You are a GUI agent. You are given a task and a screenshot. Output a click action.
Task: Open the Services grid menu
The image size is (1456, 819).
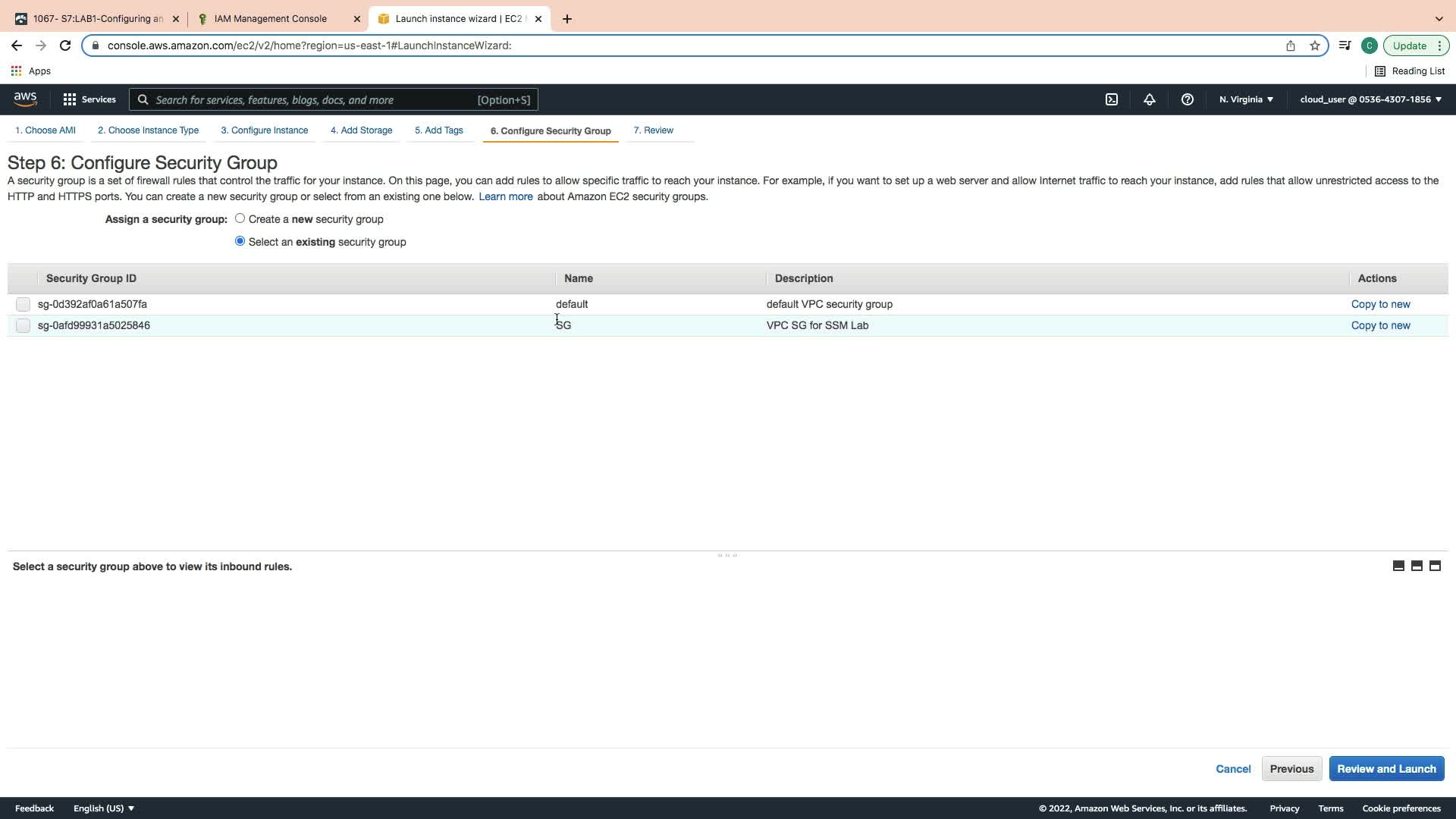tap(89, 99)
